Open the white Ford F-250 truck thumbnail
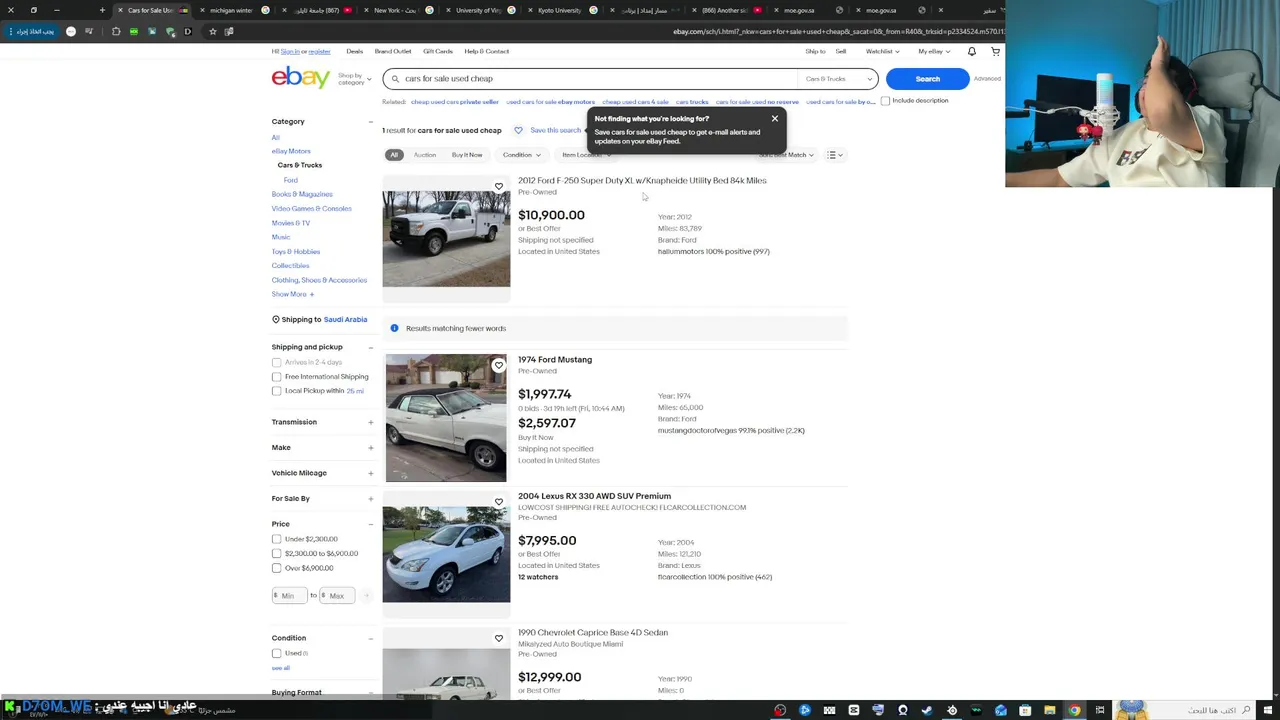The height and width of the screenshot is (720, 1280). pos(446,238)
